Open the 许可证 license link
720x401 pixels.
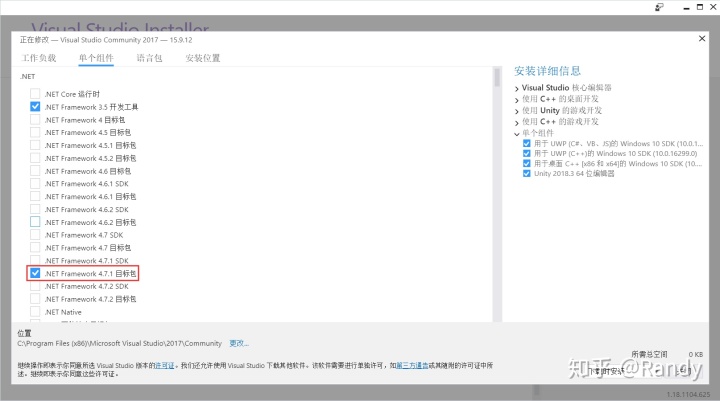(x=165, y=366)
